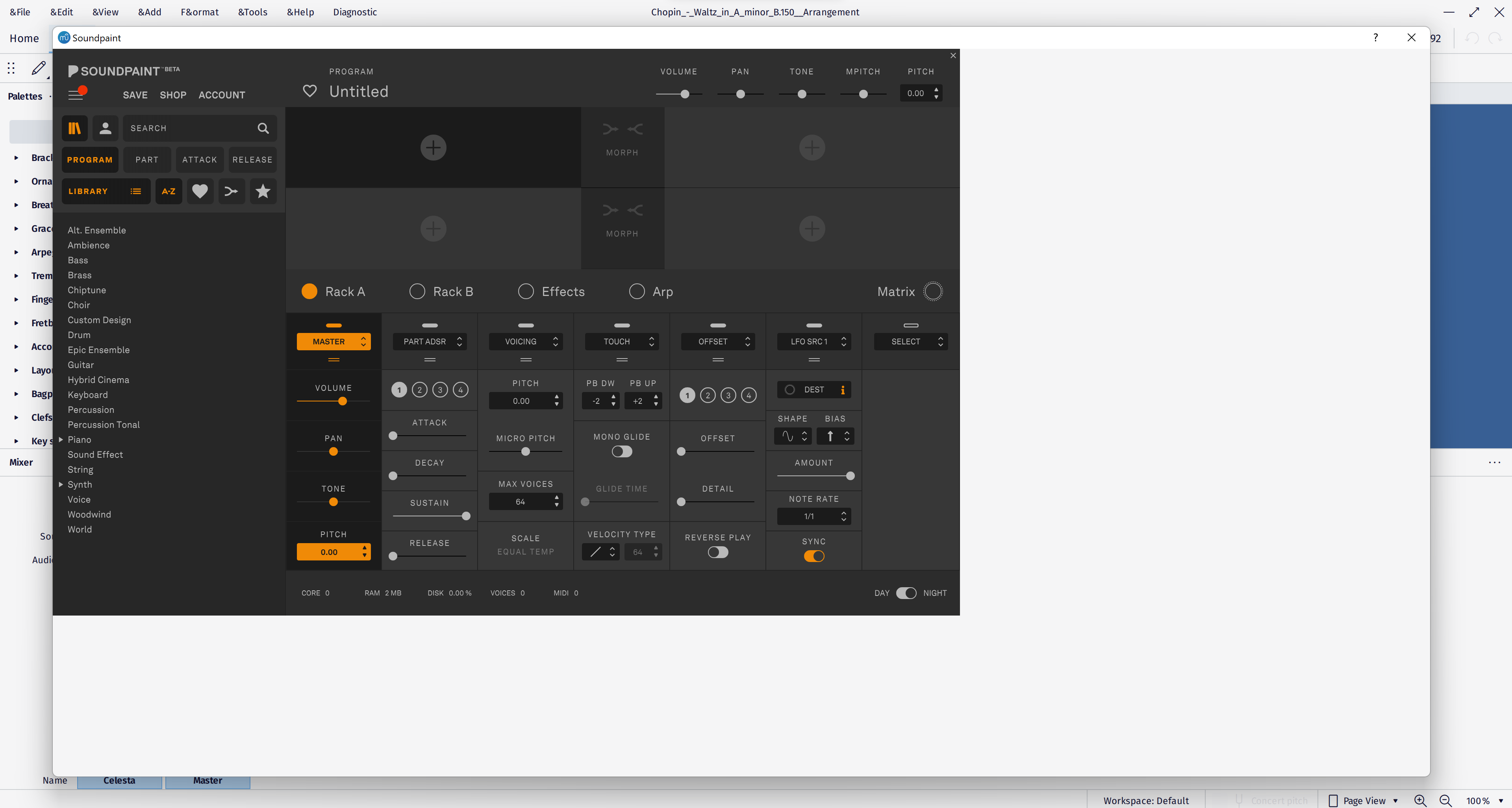1512x808 pixels.
Task: Click inside the library search field
Action: (x=194, y=128)
